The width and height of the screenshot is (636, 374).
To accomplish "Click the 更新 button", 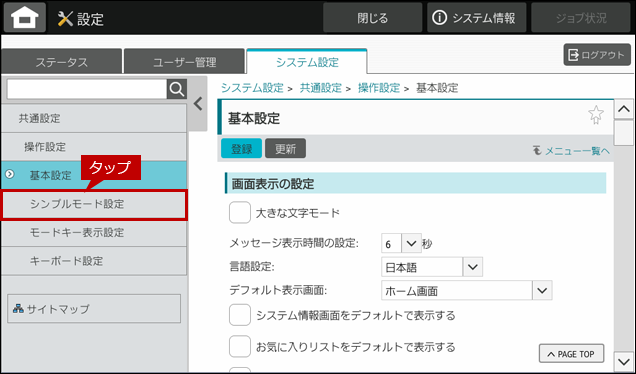I will pos(286,148).
